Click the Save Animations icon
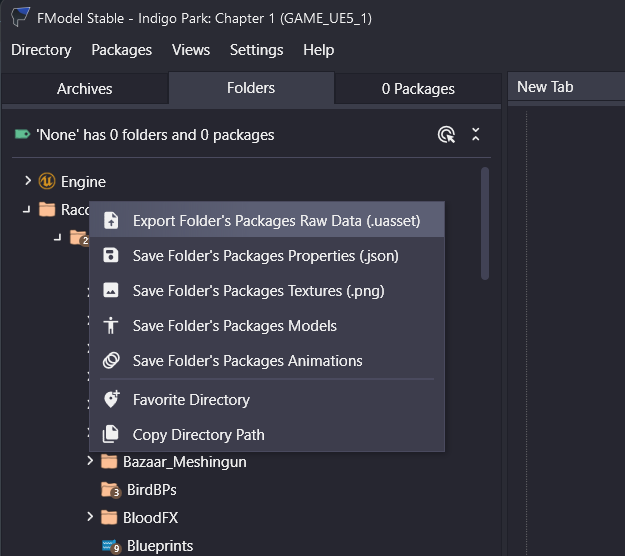 [x=111, y=361]
